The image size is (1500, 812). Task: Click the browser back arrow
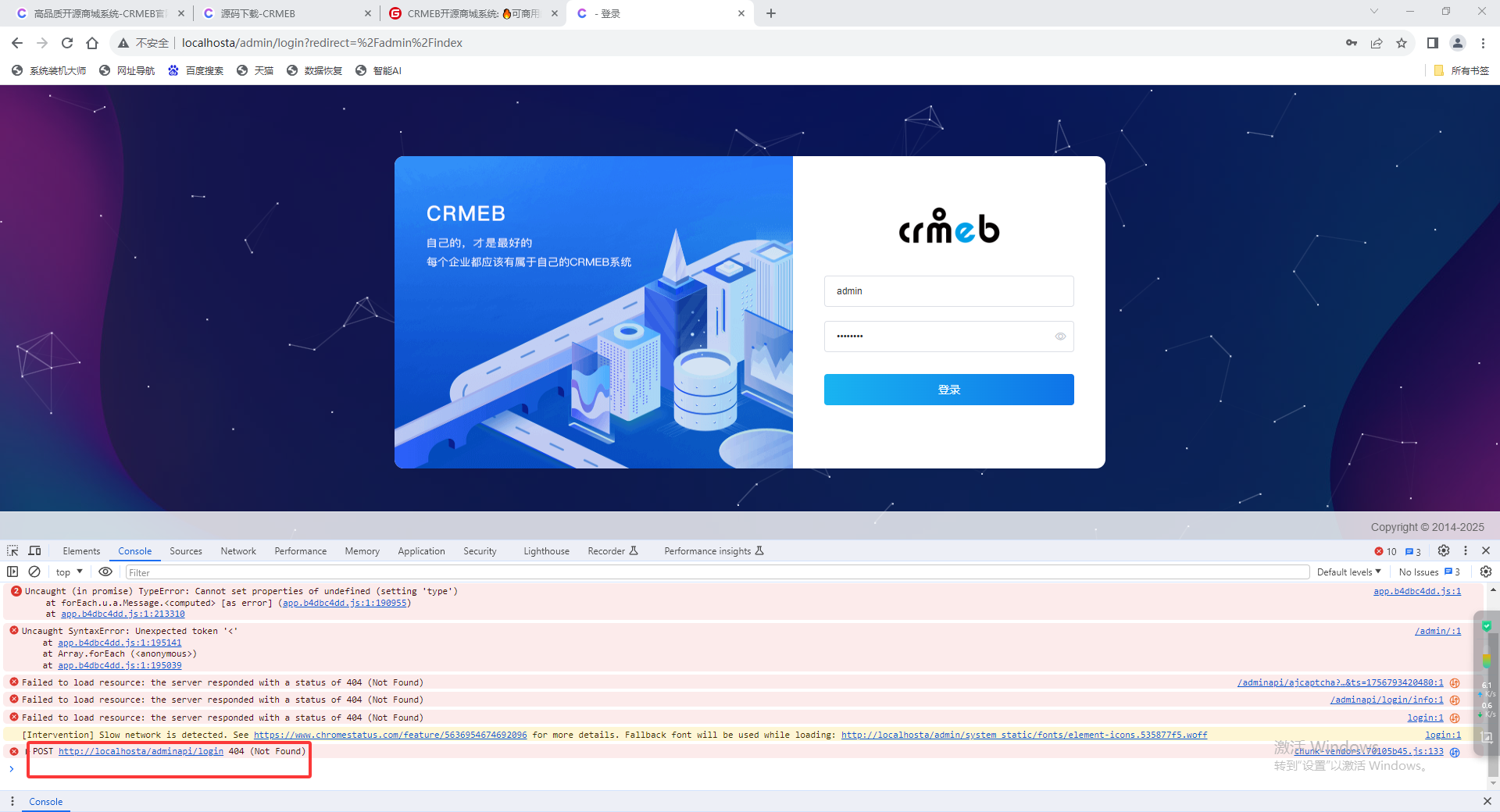pyautogui.click(x=17, y=43)
